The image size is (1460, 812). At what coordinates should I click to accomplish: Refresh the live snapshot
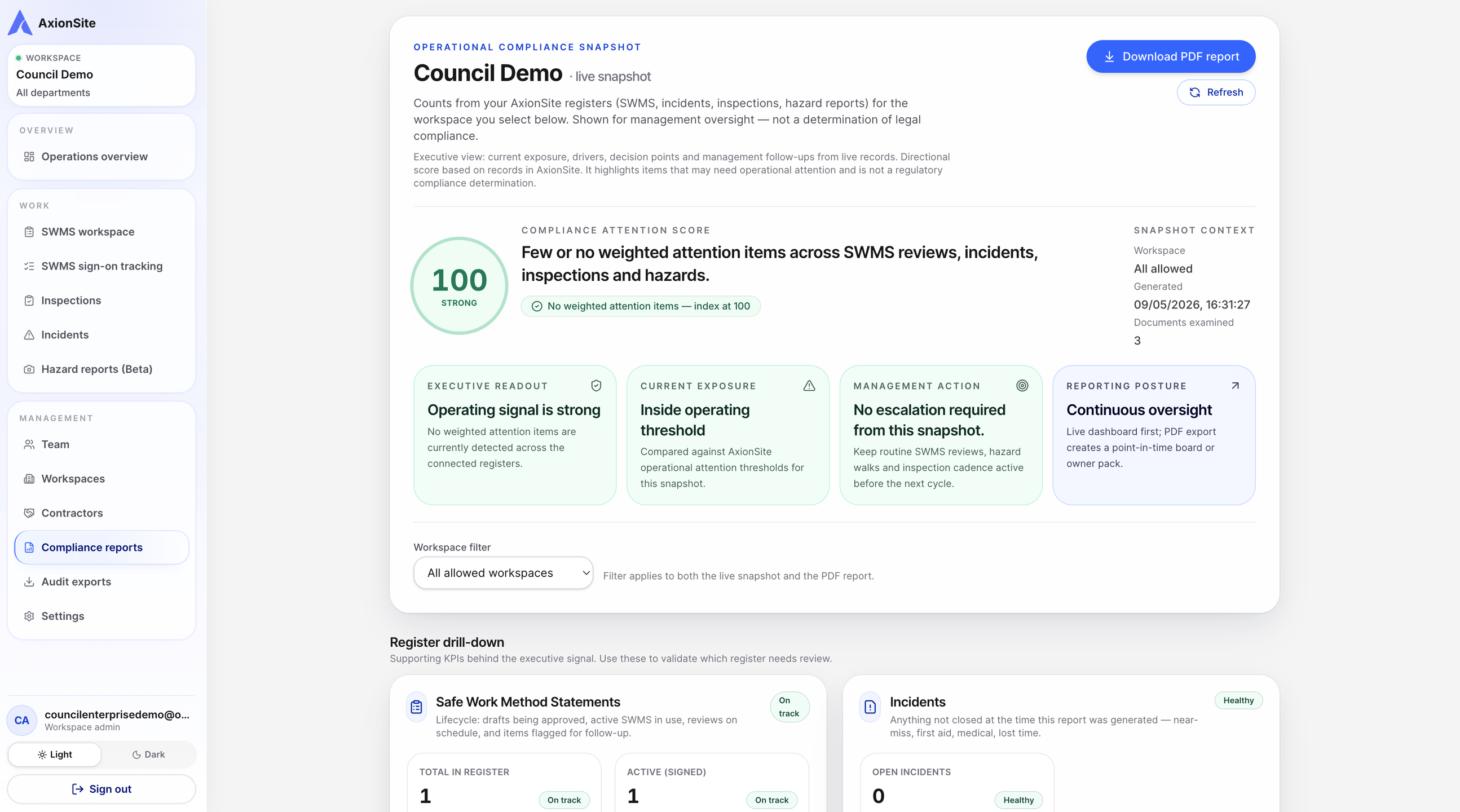(1216, 92)
